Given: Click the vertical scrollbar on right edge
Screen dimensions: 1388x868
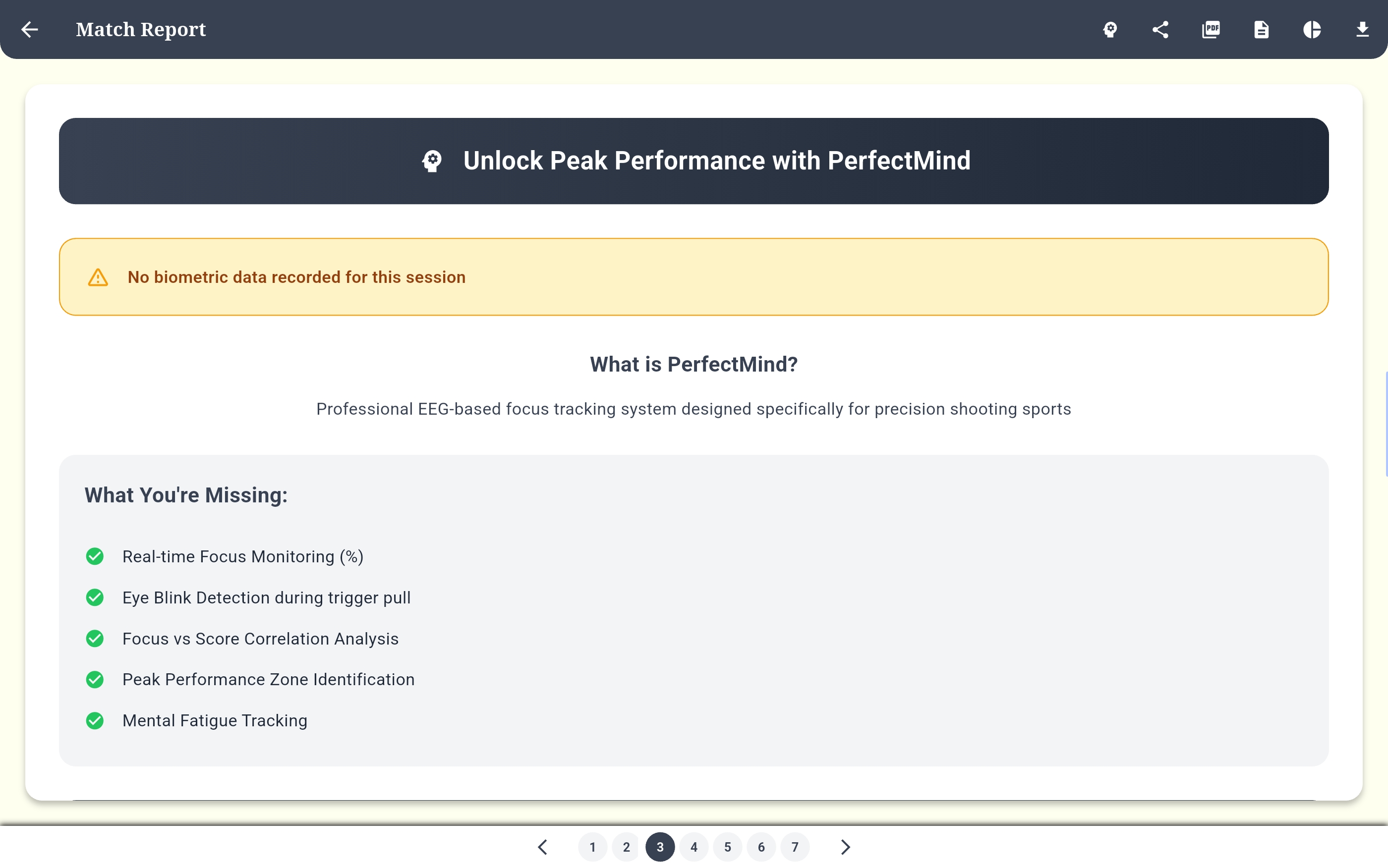Looking at the screenshot, I should pyautogui.click(x=1386, y=424).
